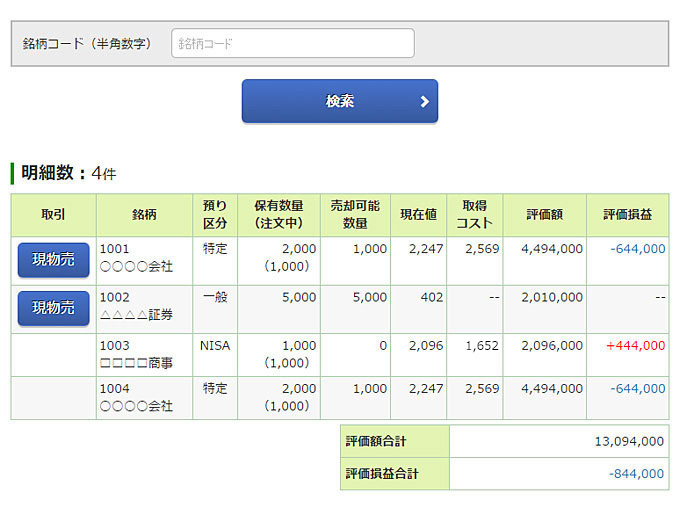Click stock 1001 ○○○○会社 cell
The width and height of the screenshot is (680, 512).
click(144, 261)
